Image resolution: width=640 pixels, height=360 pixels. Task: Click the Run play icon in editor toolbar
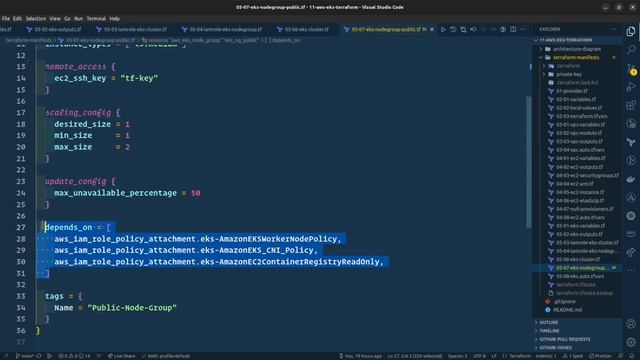tap(443, 29)
